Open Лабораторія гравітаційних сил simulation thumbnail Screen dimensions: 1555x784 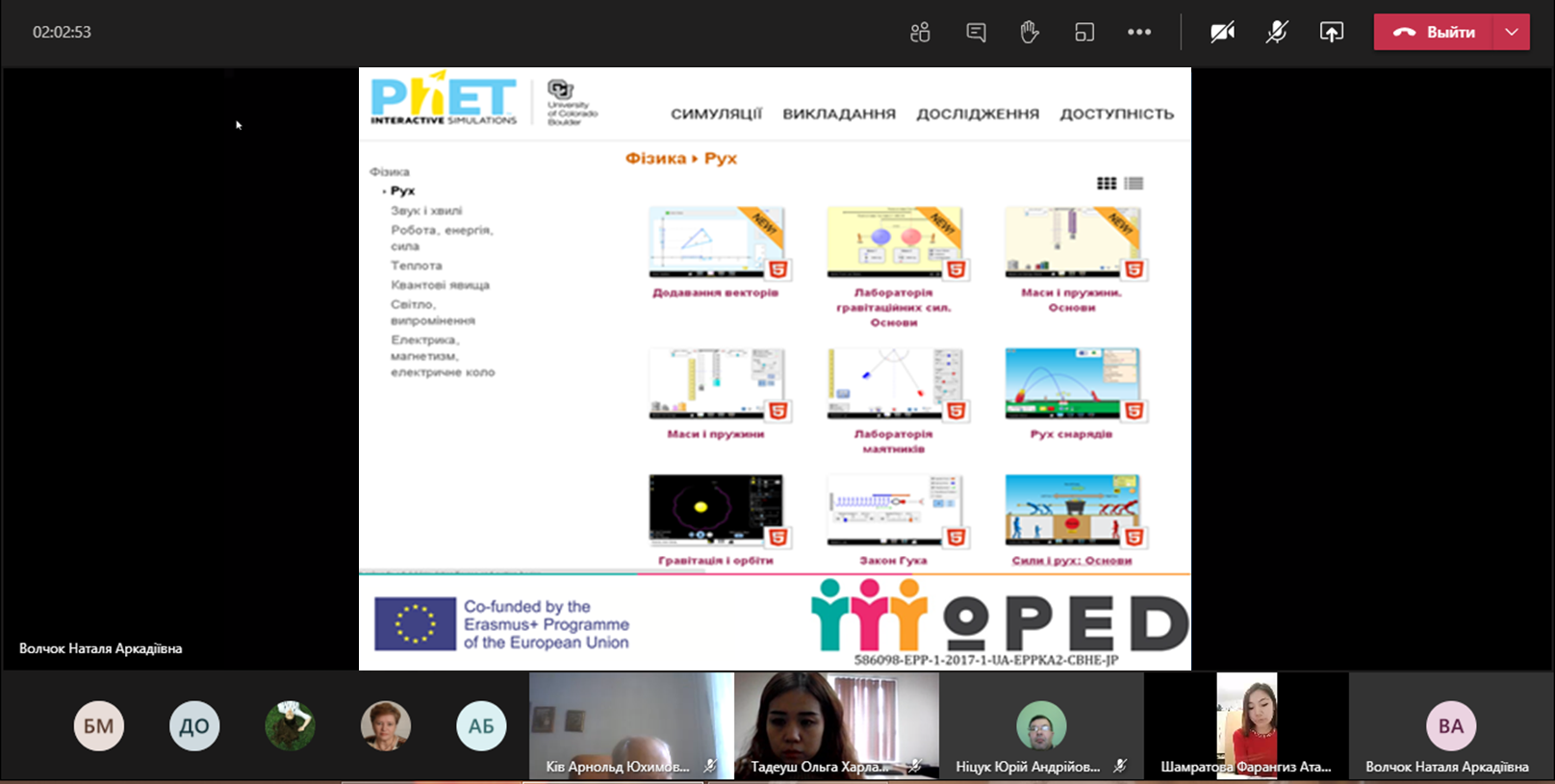click(x=896, y=242)
